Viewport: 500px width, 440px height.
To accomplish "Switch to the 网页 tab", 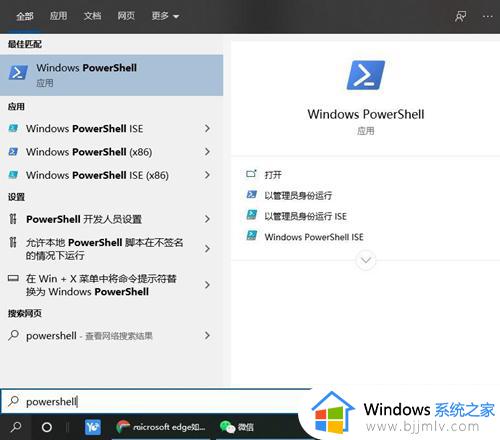I will click(126, 16).
